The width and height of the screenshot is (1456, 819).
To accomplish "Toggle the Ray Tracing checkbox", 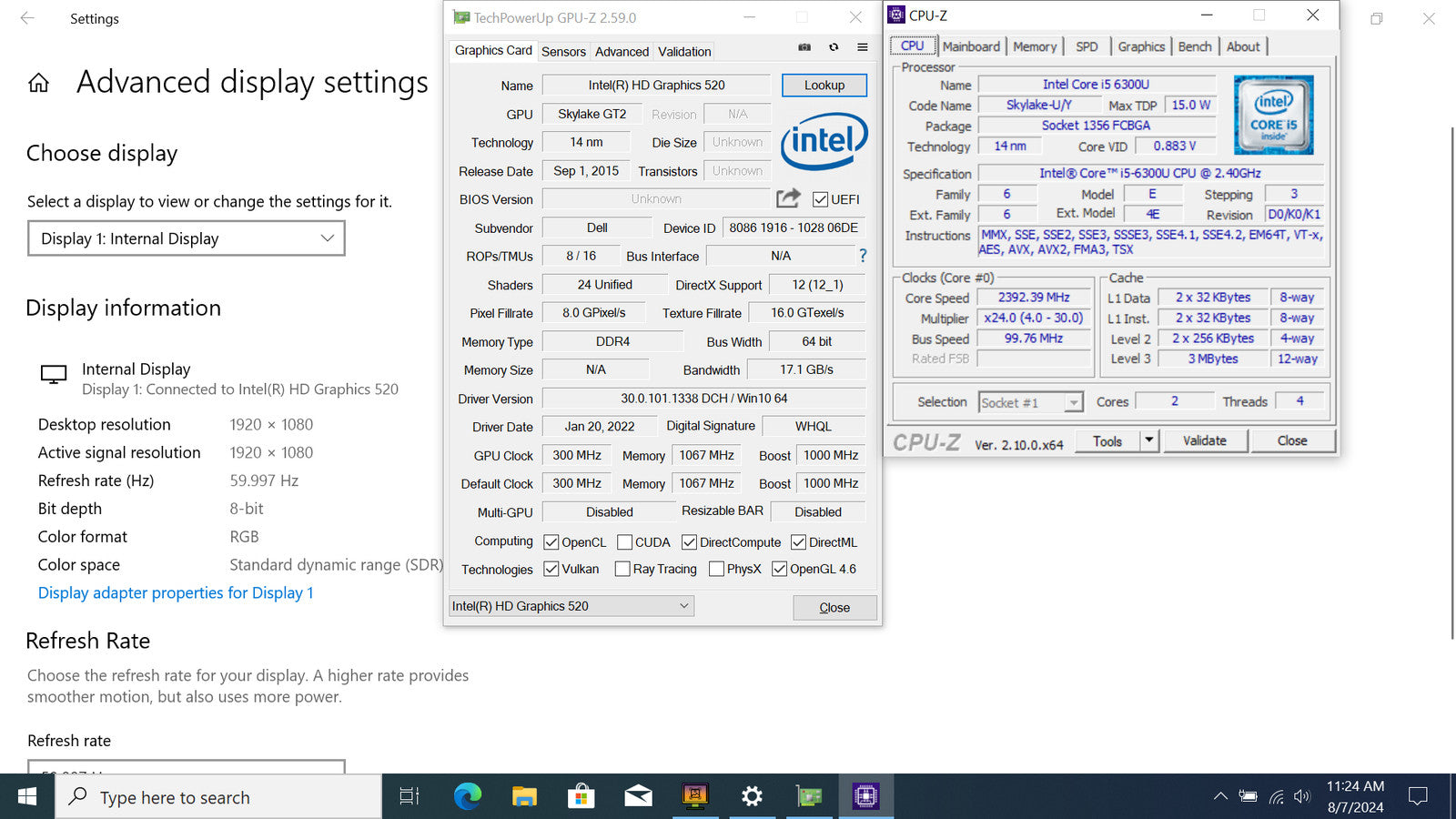I will (622, 569).
